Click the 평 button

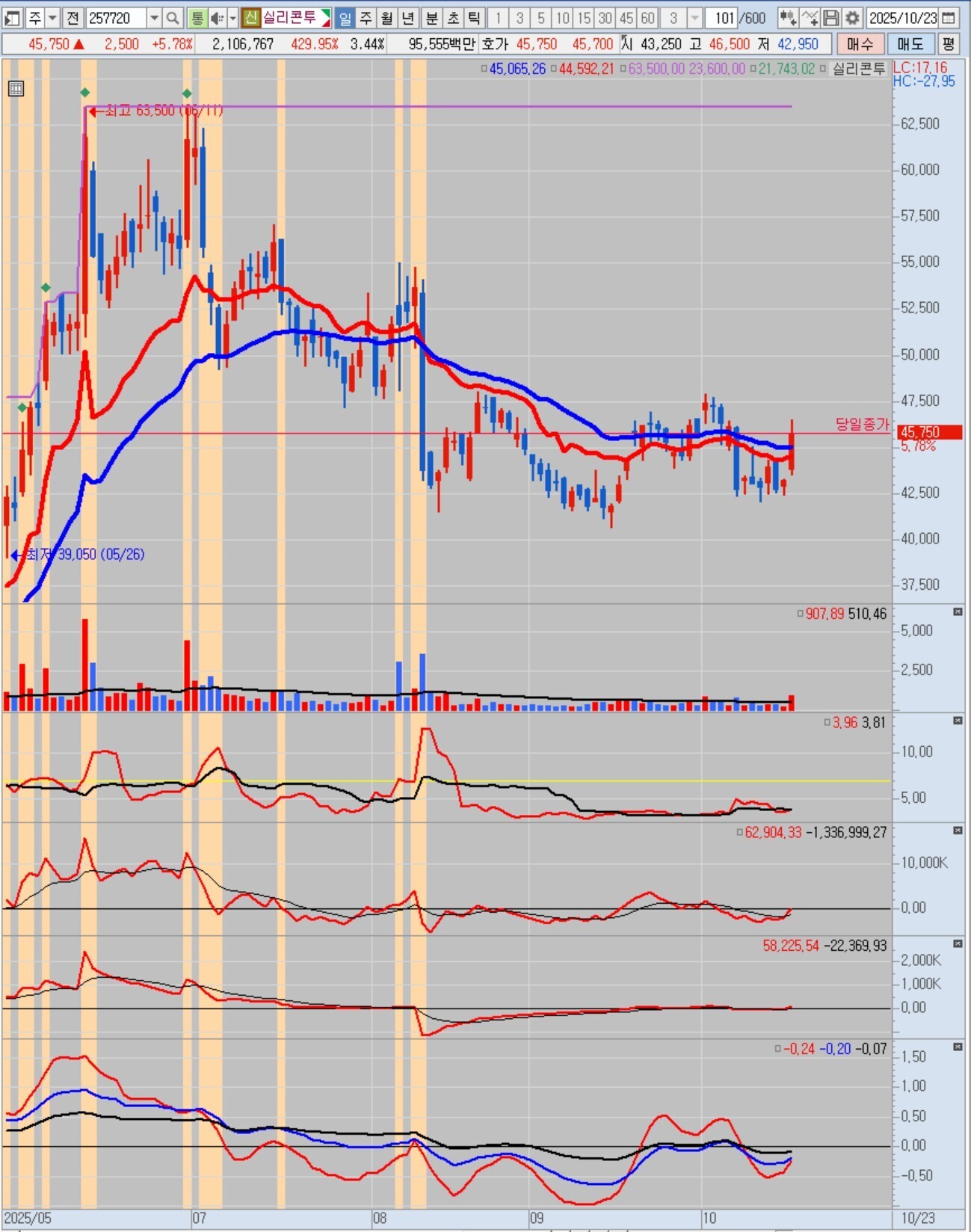(x=949, y=44)
